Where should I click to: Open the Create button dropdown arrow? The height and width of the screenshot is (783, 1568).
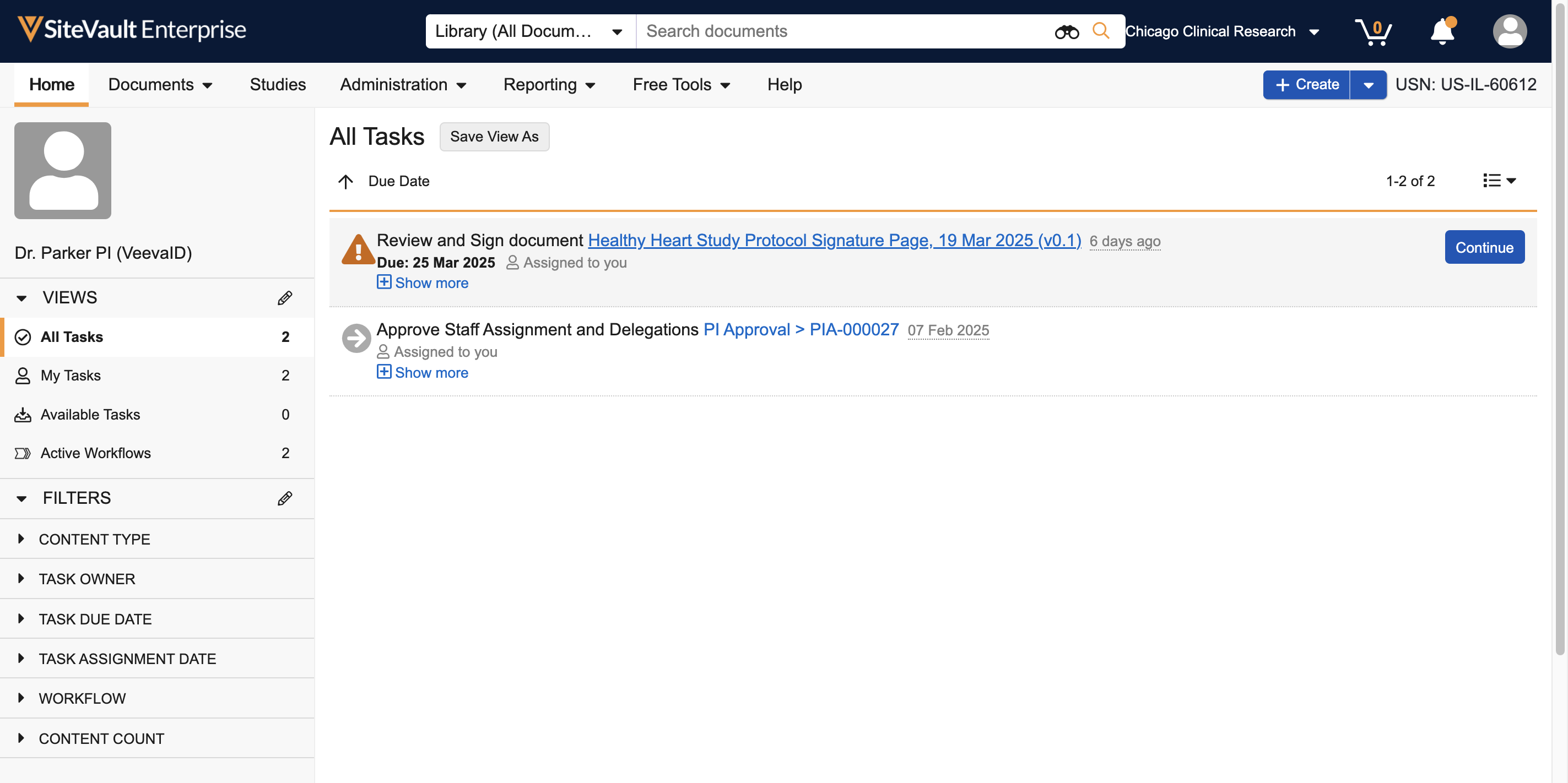[x=1369, y=85]
